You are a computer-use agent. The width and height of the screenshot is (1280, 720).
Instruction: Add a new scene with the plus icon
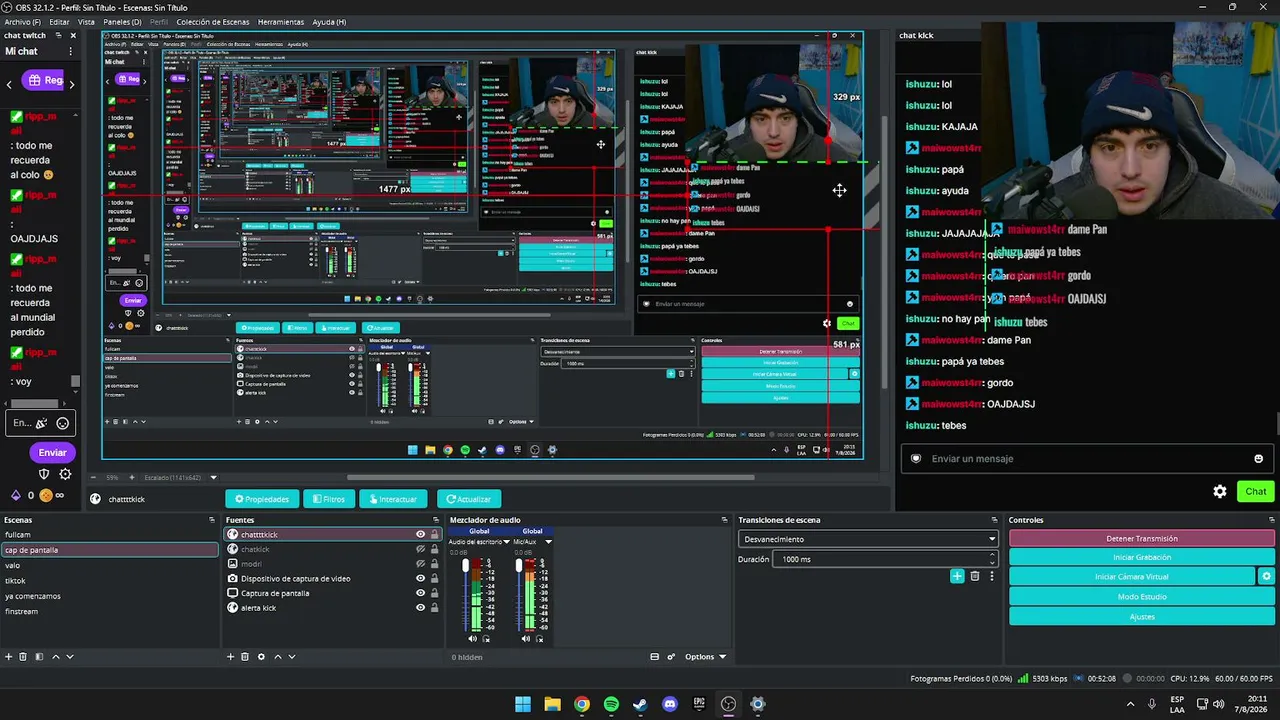[9, 657]
